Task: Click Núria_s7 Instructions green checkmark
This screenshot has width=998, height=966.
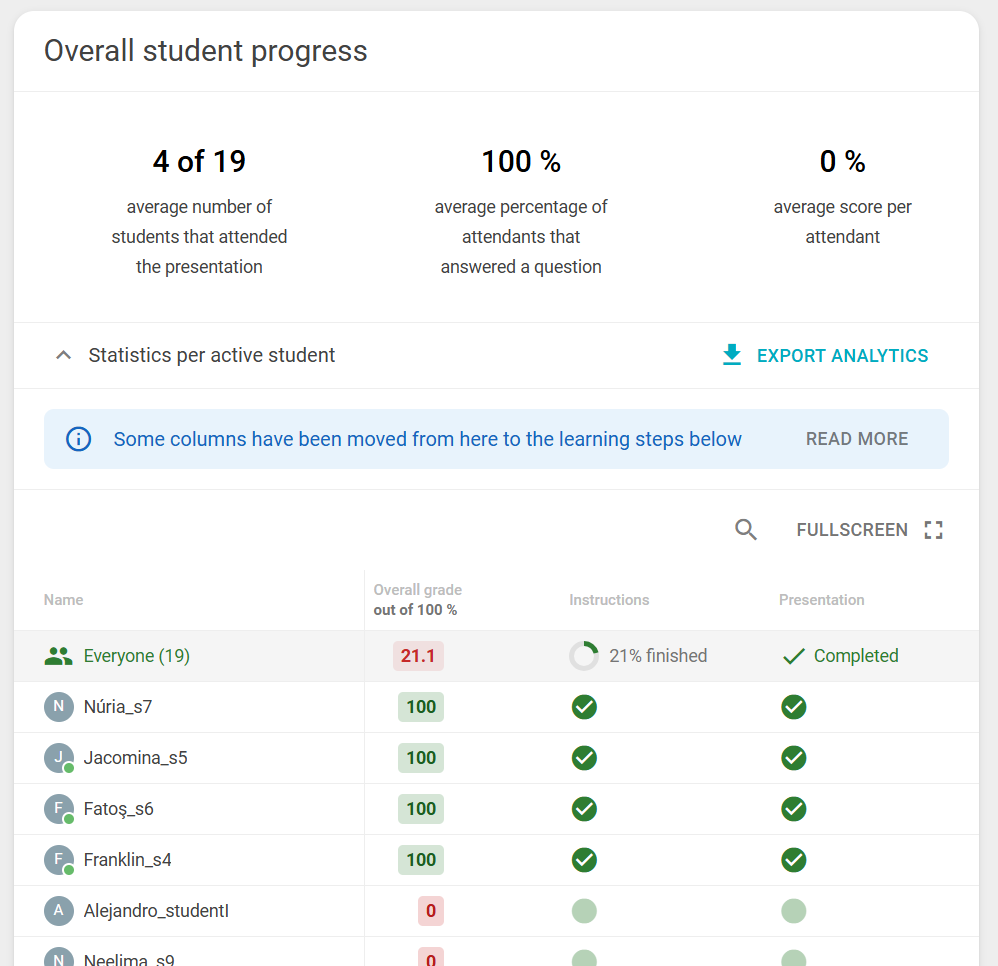Action: (584, 707)
